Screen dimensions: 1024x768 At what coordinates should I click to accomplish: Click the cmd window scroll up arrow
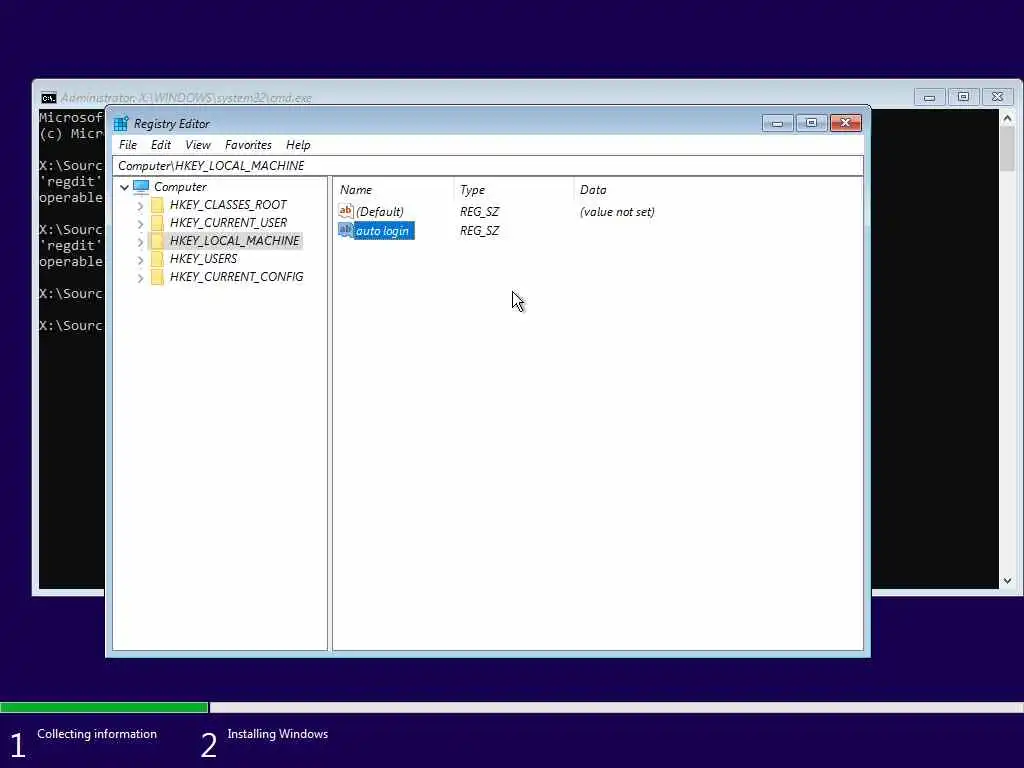pyautogui.click(x=1007, y=118)
